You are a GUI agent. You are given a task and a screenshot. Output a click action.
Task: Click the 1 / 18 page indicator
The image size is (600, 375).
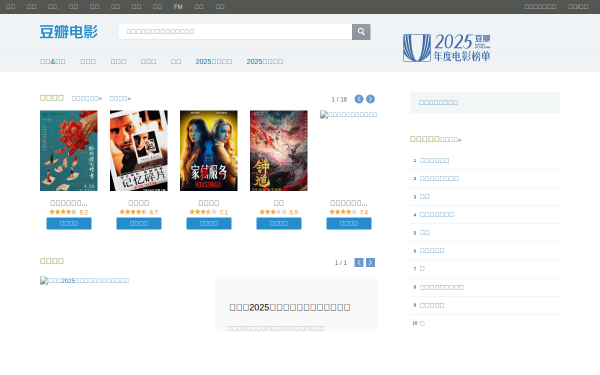tap(339, 99)
